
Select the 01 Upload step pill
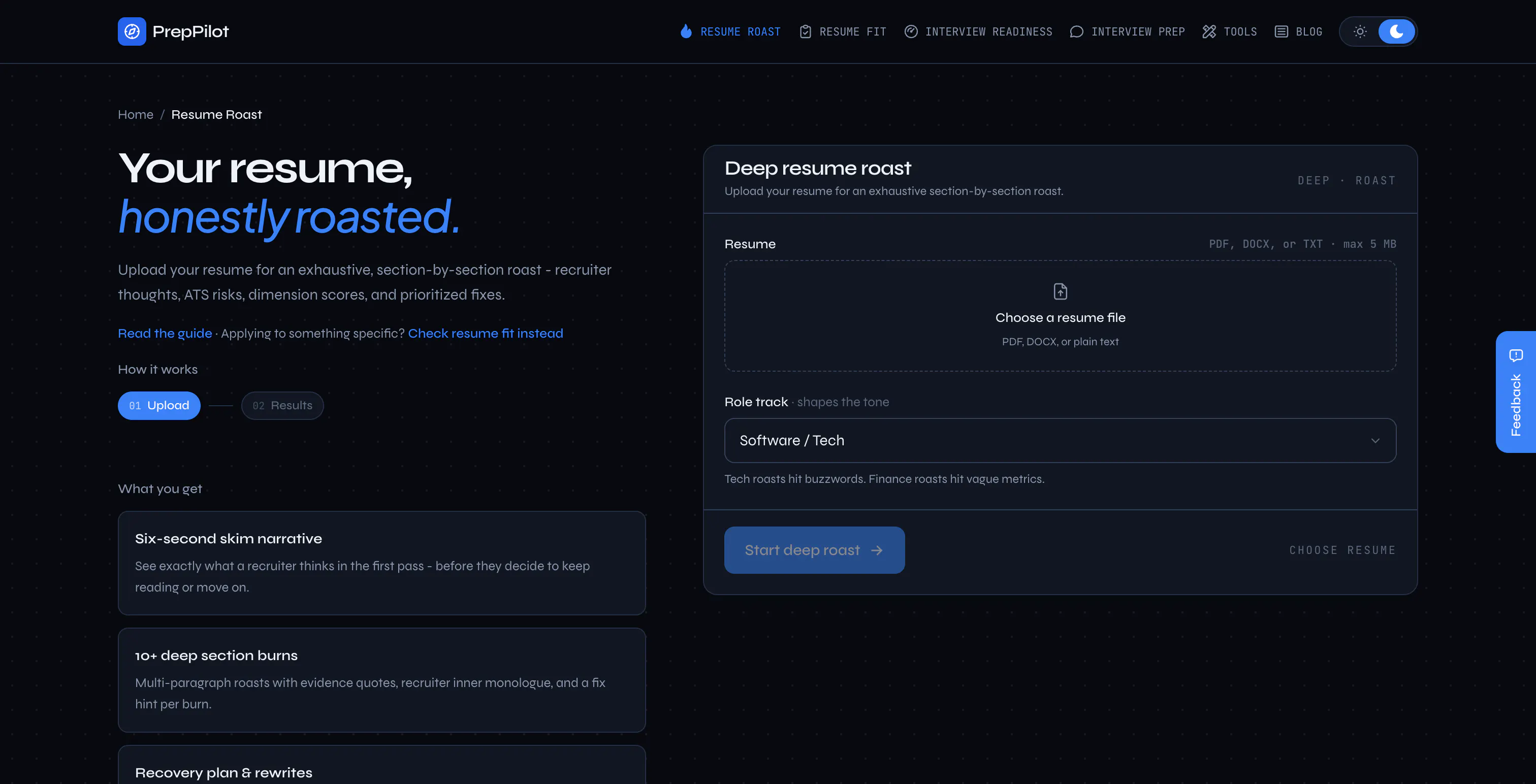point(159,405)
